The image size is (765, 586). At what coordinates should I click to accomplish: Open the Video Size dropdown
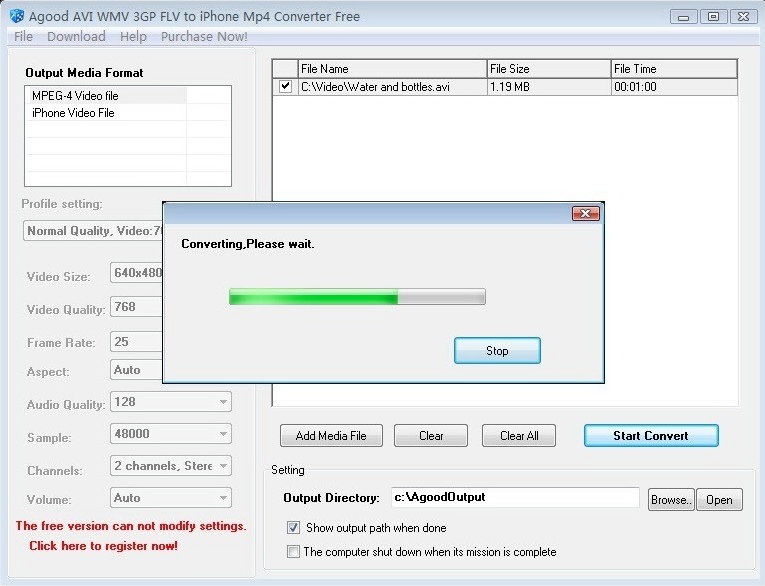coord(137,273)
